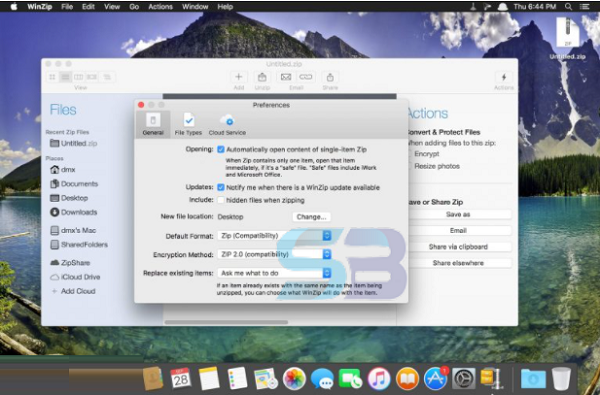
Task: Enable include hidden files when zipping
Action: (x=221, y=200)
